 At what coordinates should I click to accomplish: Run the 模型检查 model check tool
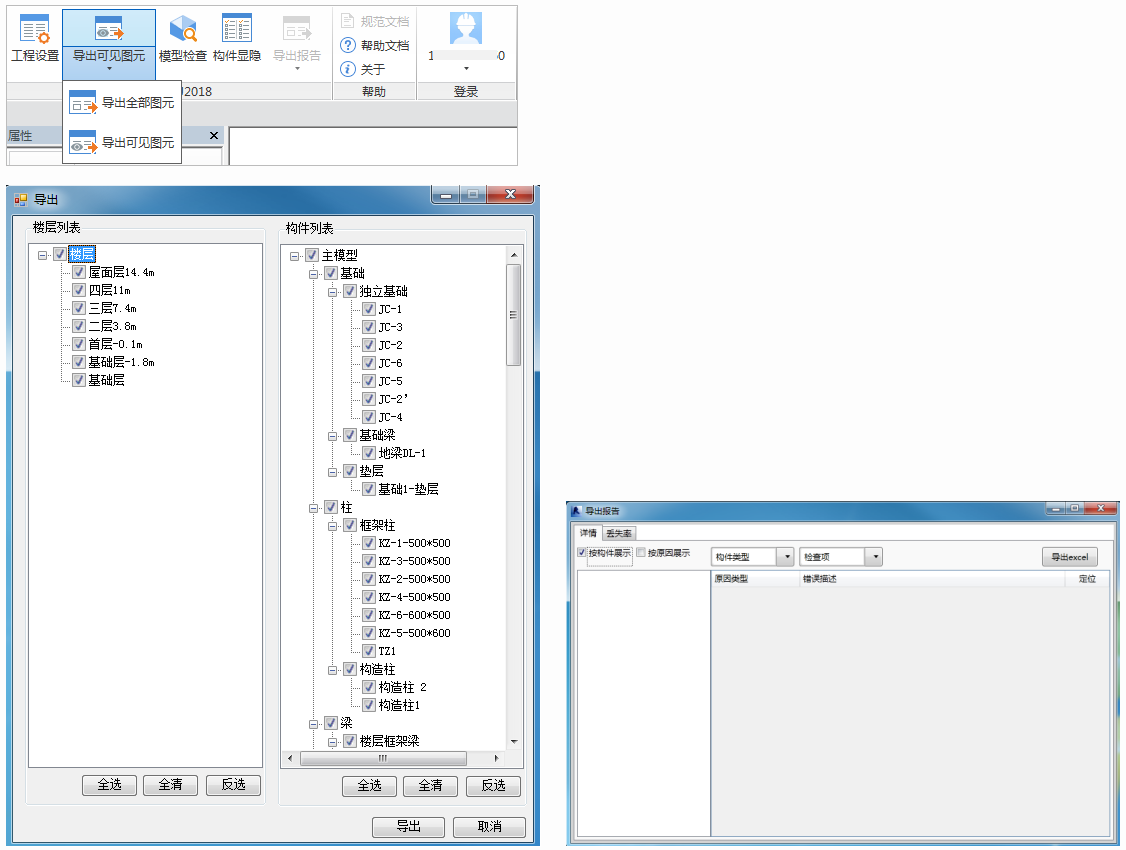tap(182, 39)
